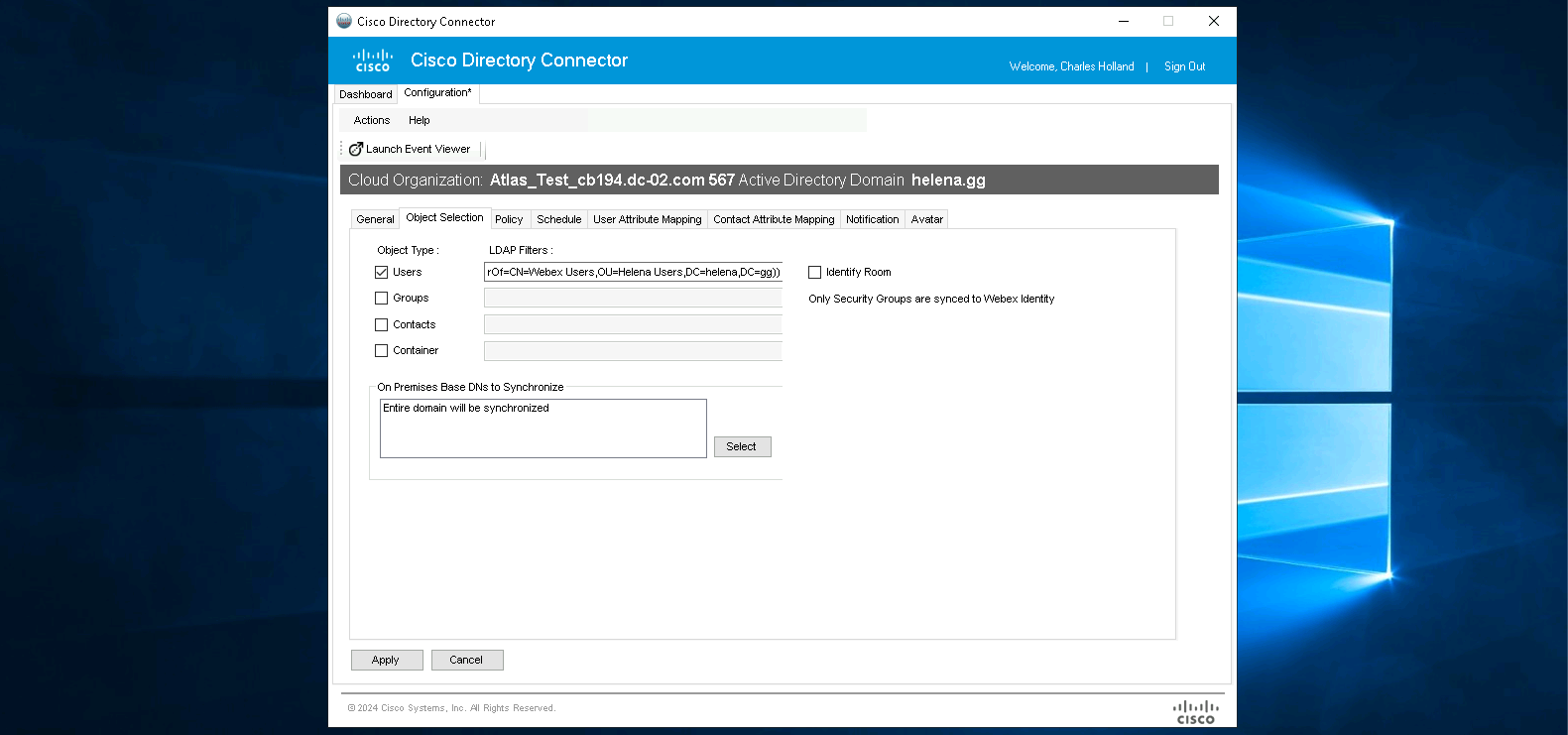Open the Policy tab

click(509, 219)
